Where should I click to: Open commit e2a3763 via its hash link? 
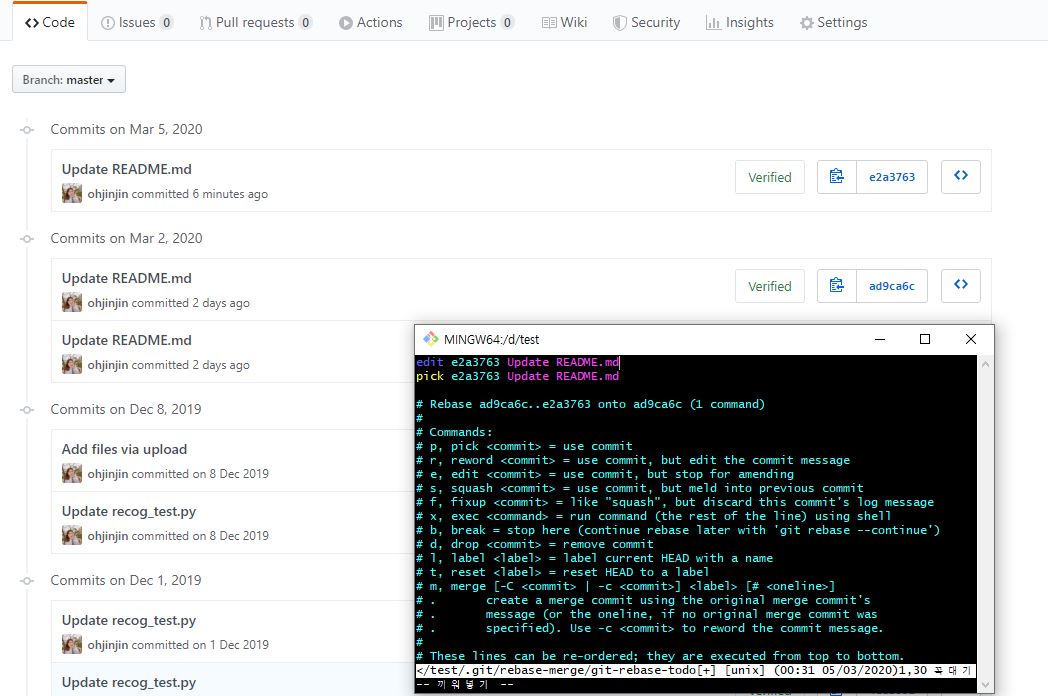pyautogui.click(x=892, y=176)
